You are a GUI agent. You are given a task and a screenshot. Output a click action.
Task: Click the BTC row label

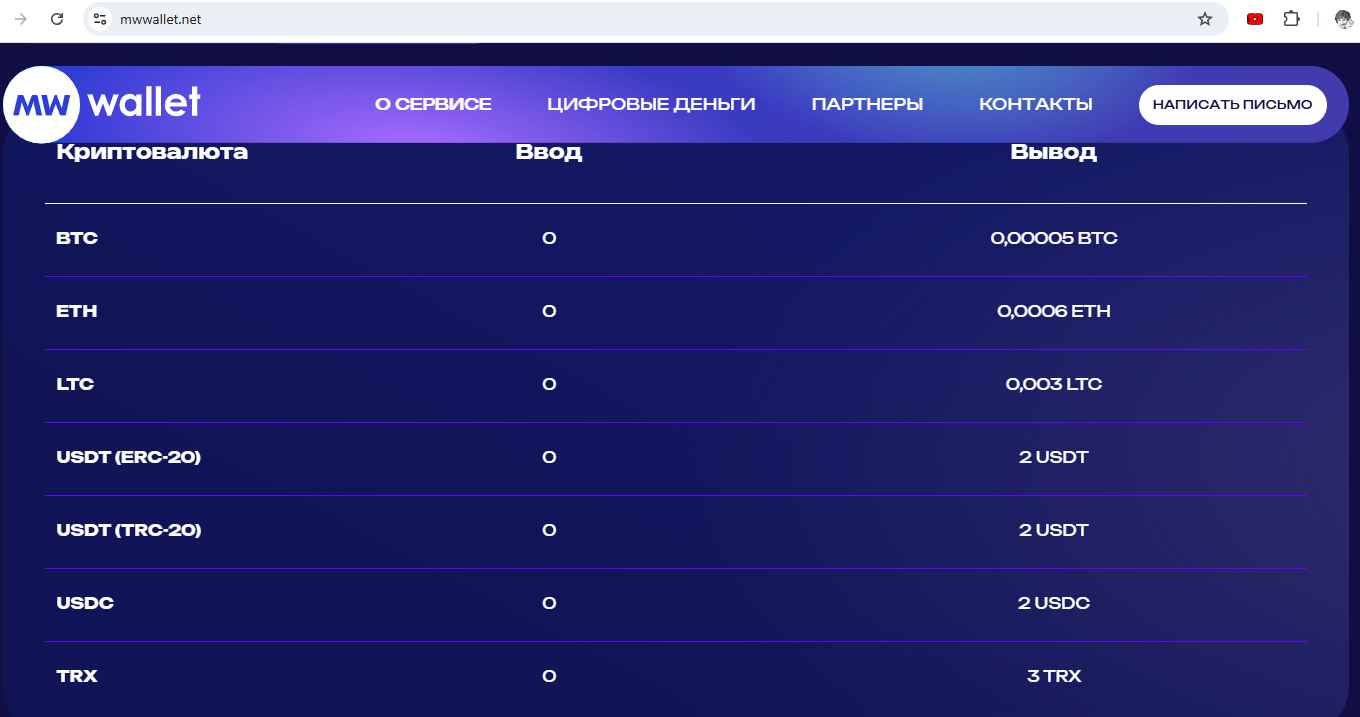pyautogui.click(x=77, y=239)
